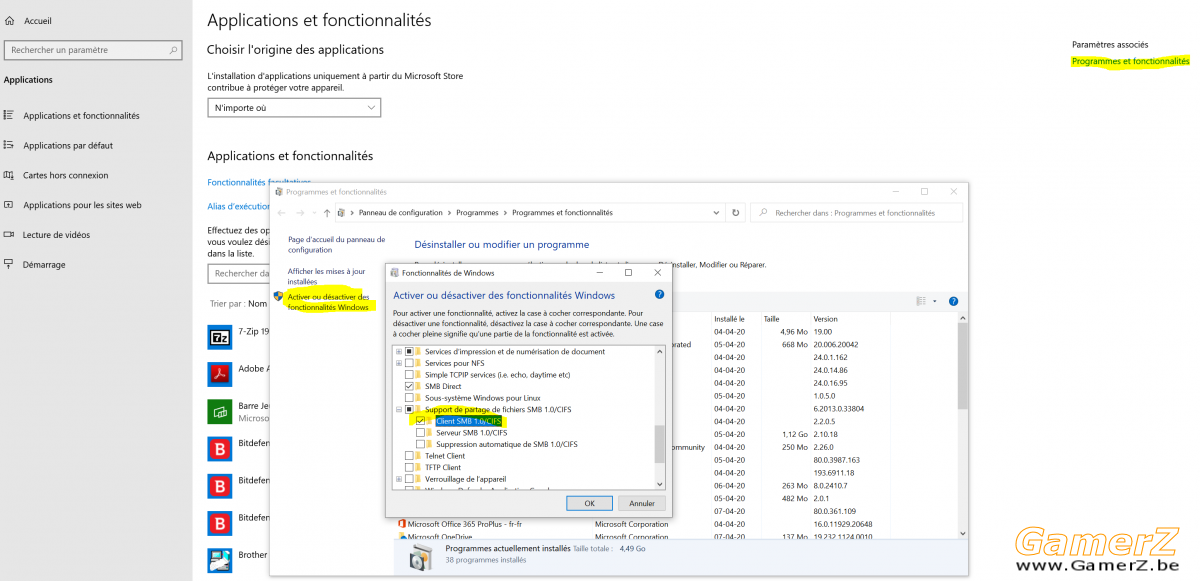
Task: Open the view options dropdown arrow in toolbar
Action: (x=935, y=301)
